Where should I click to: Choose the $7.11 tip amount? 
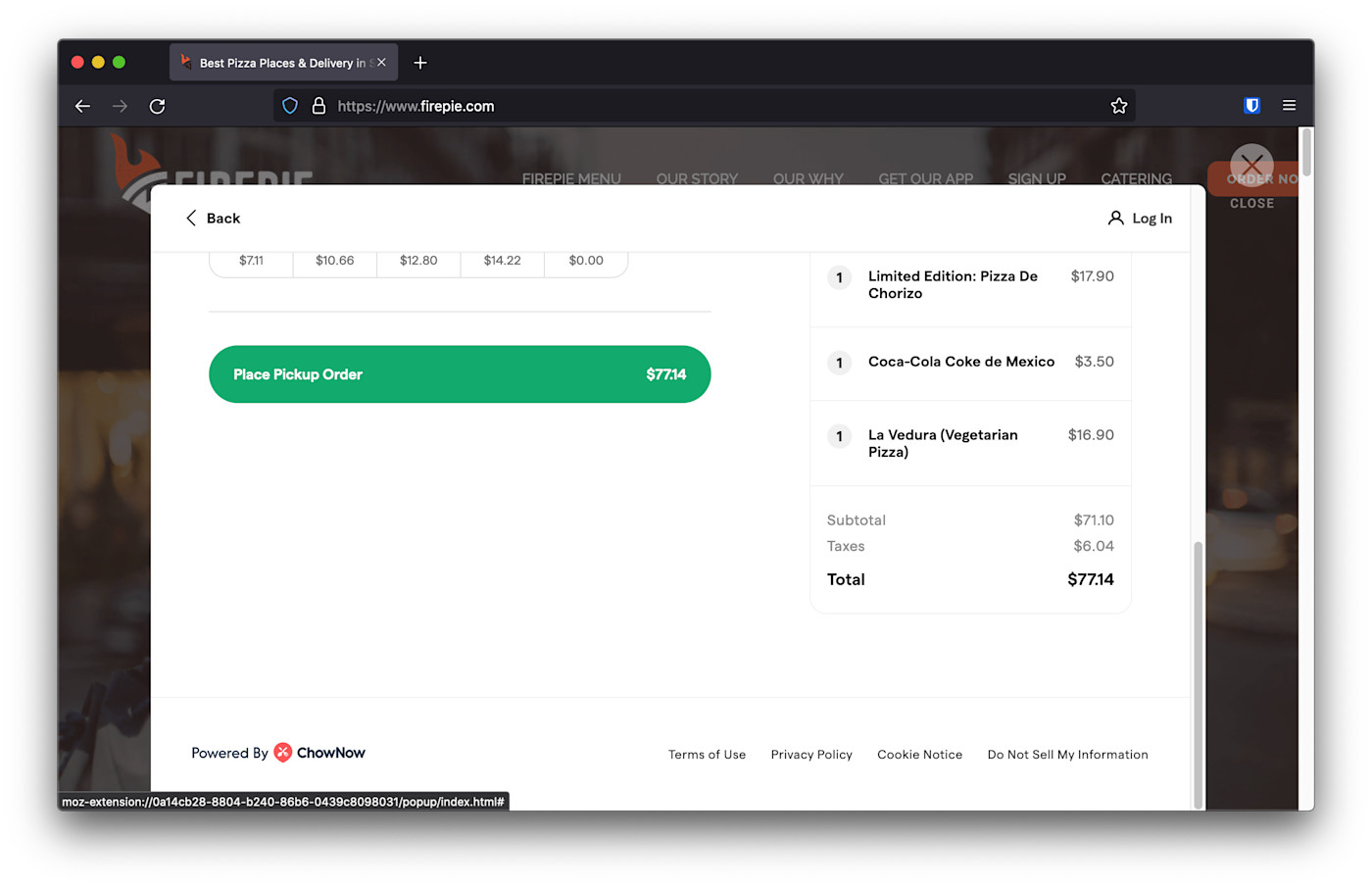click(x=251, y=260)
